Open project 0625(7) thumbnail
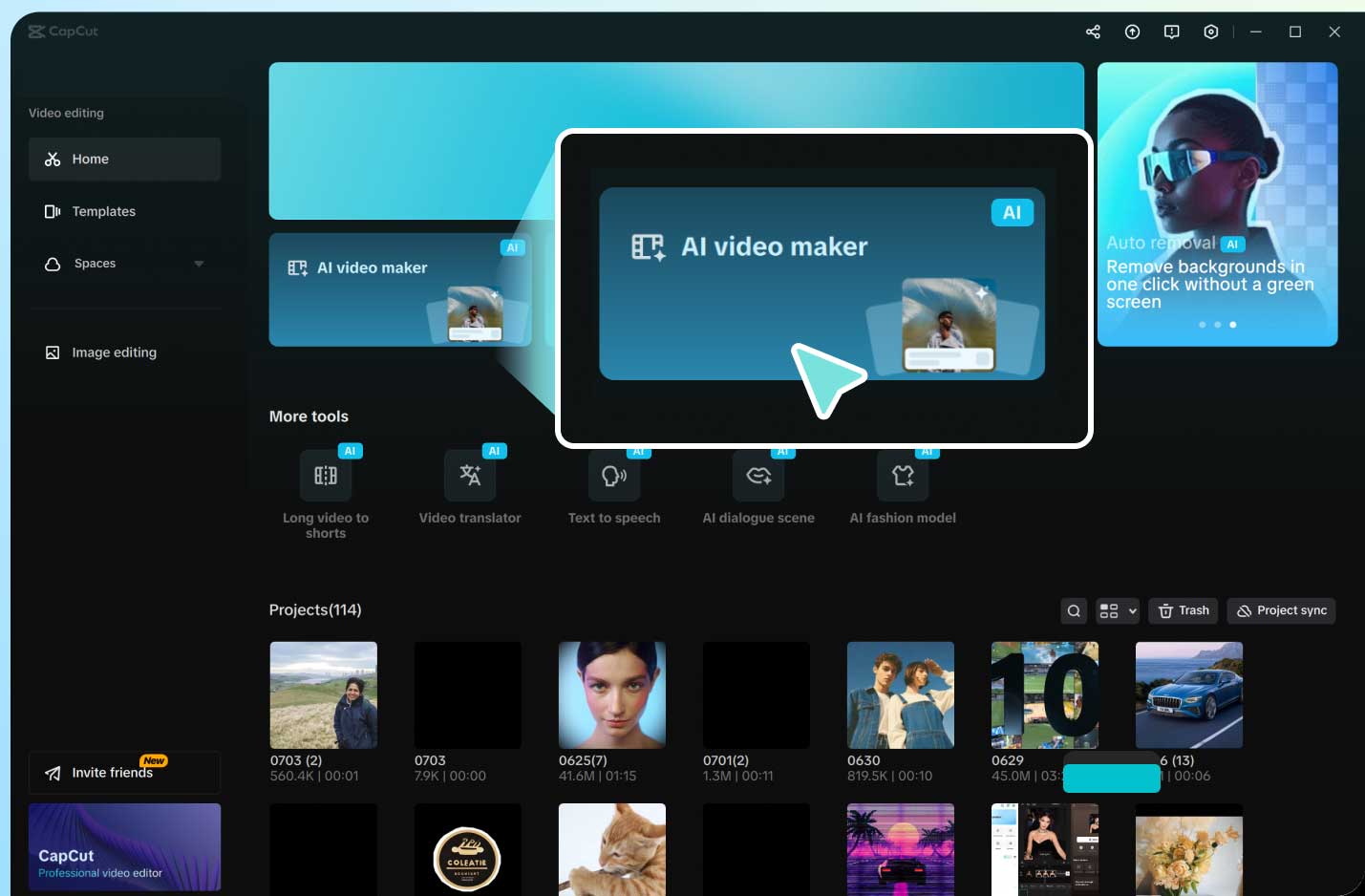 (x=612, y=694)
